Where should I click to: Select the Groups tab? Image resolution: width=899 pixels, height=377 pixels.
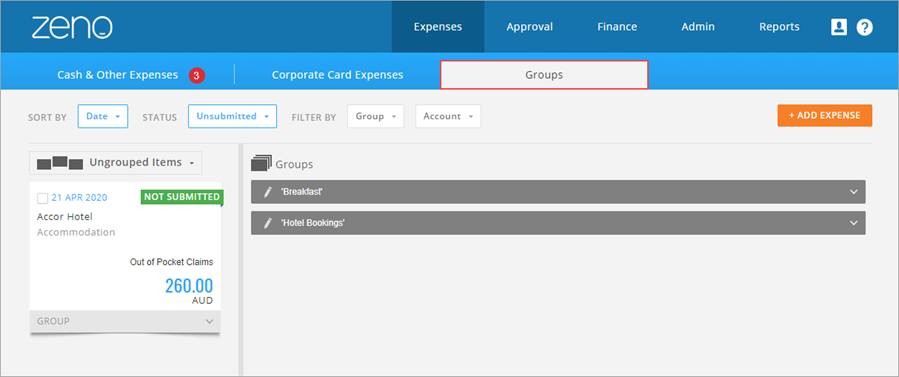pyautogui.click(x=544, y=75)
